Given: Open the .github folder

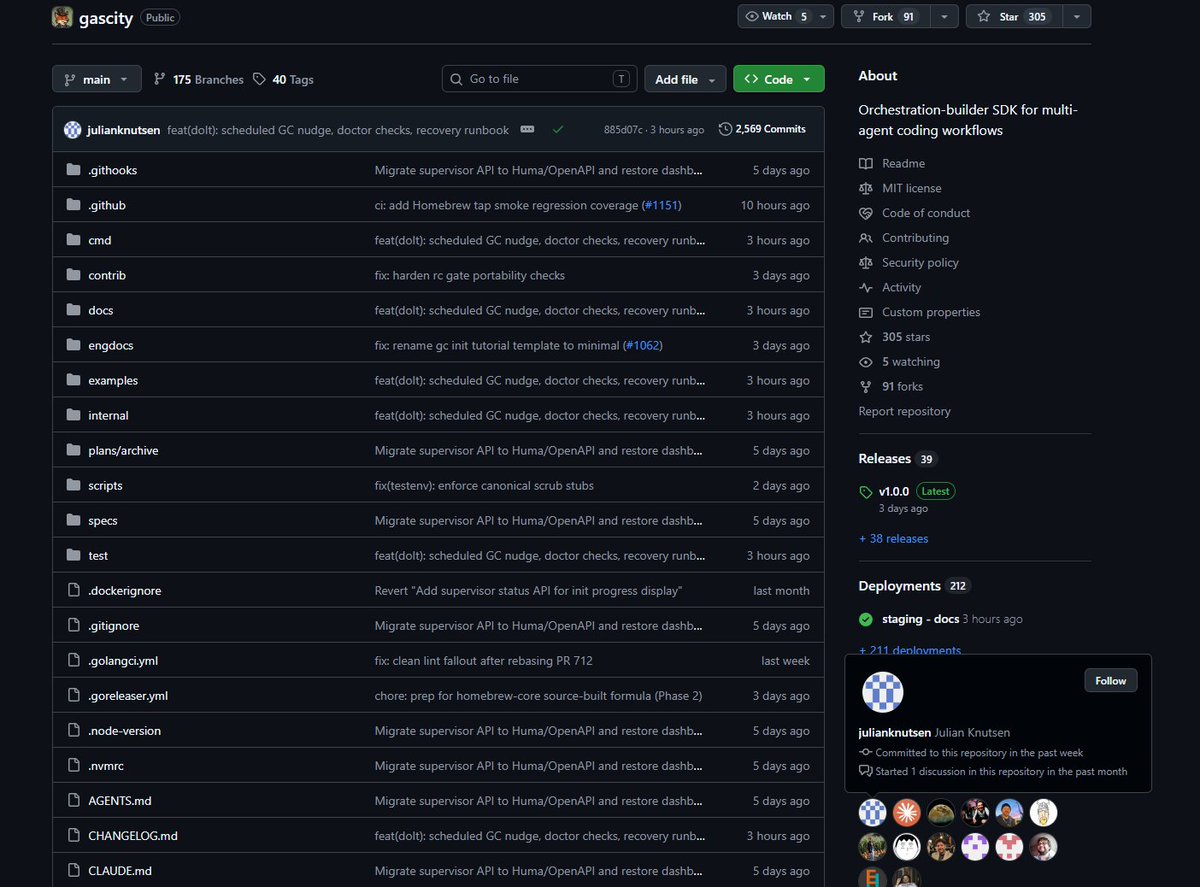Looking at the screenshot, I should 107,205.
